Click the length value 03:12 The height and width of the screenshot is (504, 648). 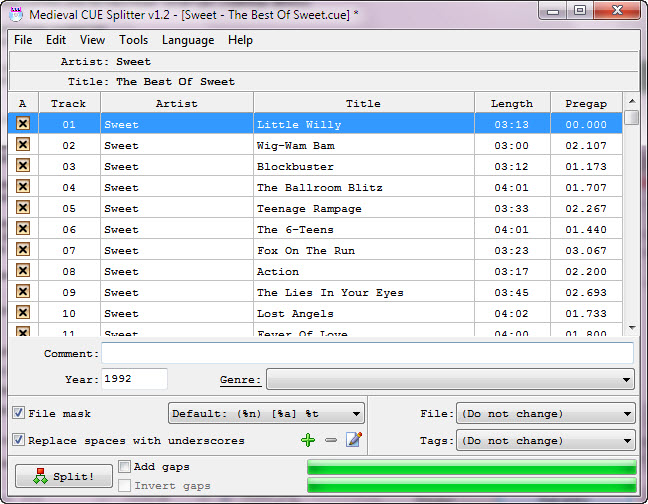512,166
